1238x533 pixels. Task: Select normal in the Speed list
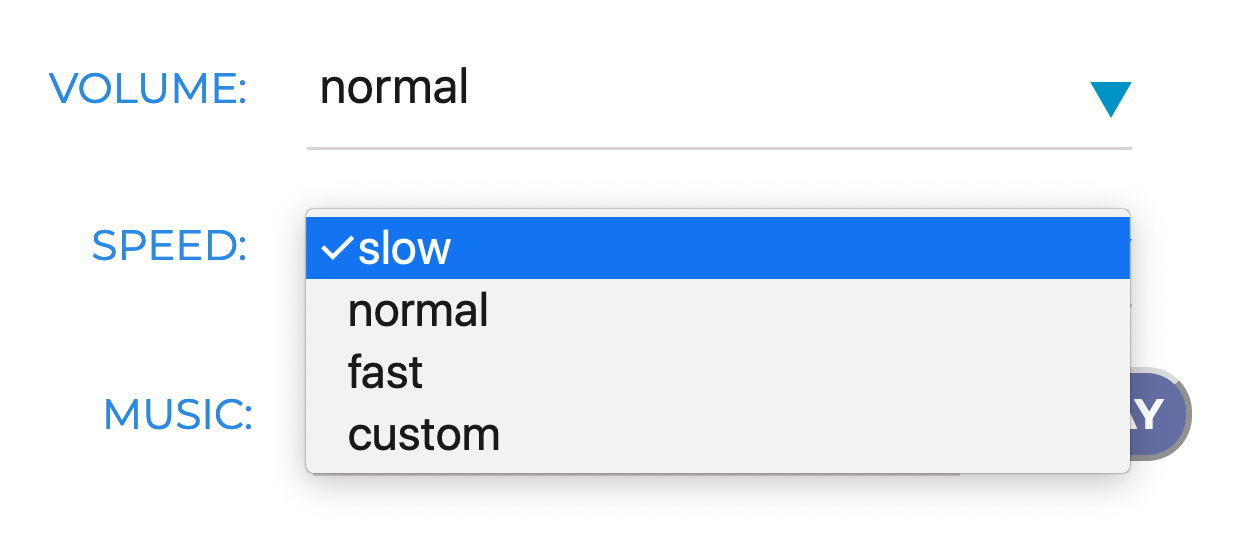(x=418, y=311)
